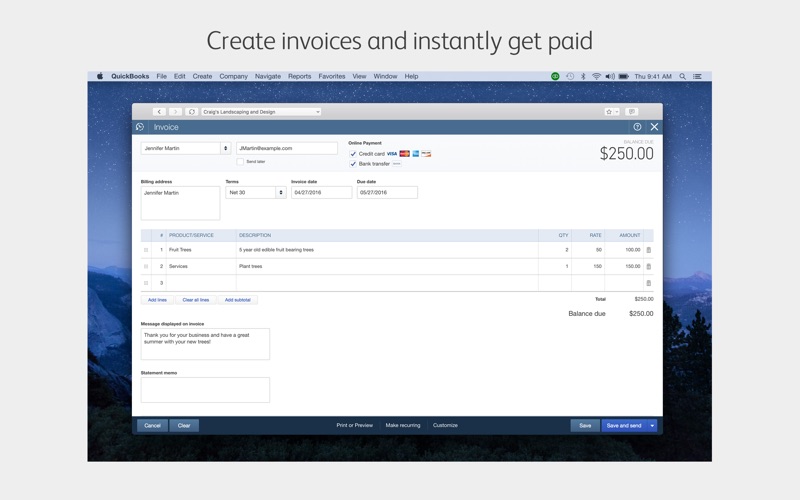Open the Company menu
Viewport: 800px width, 500px height.
click(233, 76)
